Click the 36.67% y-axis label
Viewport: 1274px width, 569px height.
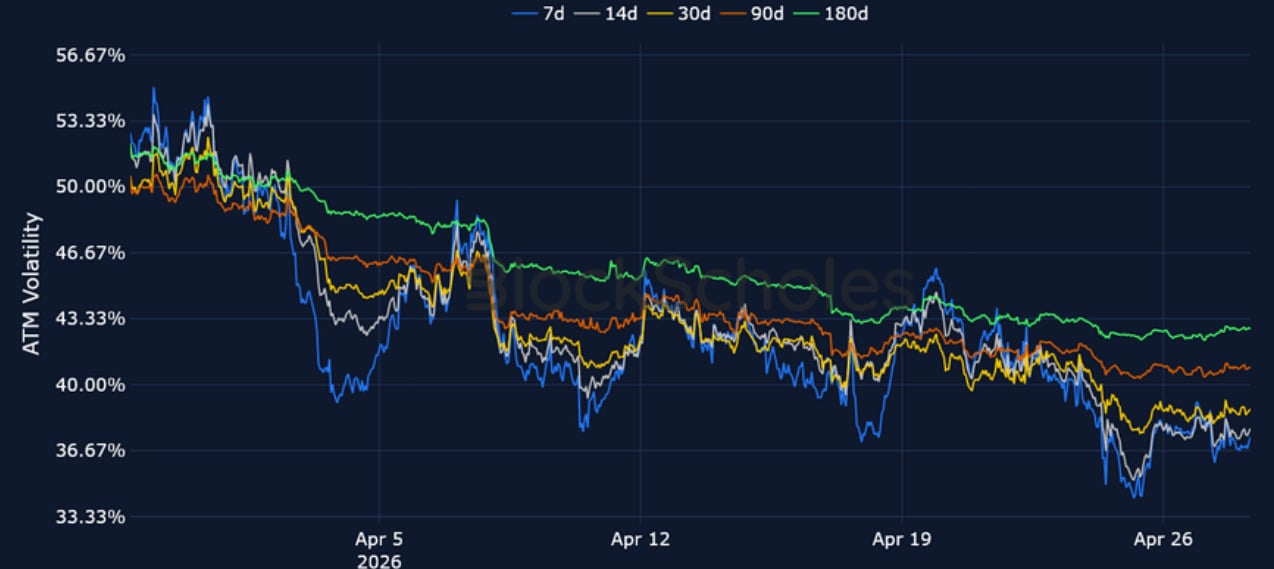[x=88, y=451]
